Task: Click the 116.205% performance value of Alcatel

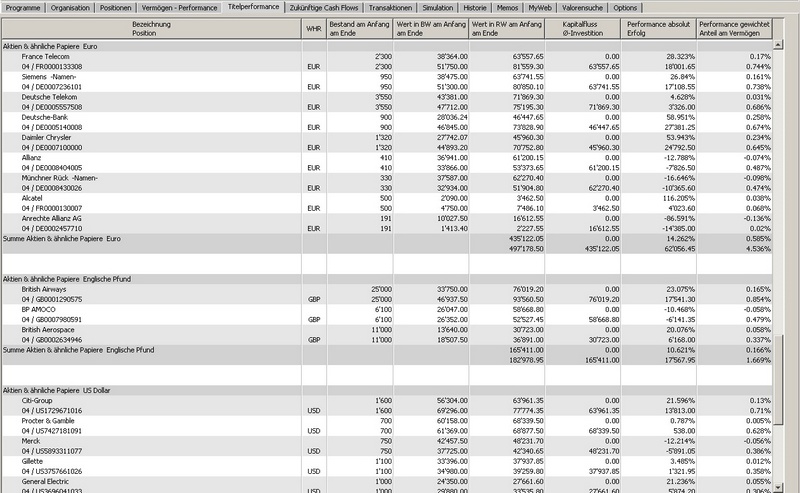Action: 681,198
